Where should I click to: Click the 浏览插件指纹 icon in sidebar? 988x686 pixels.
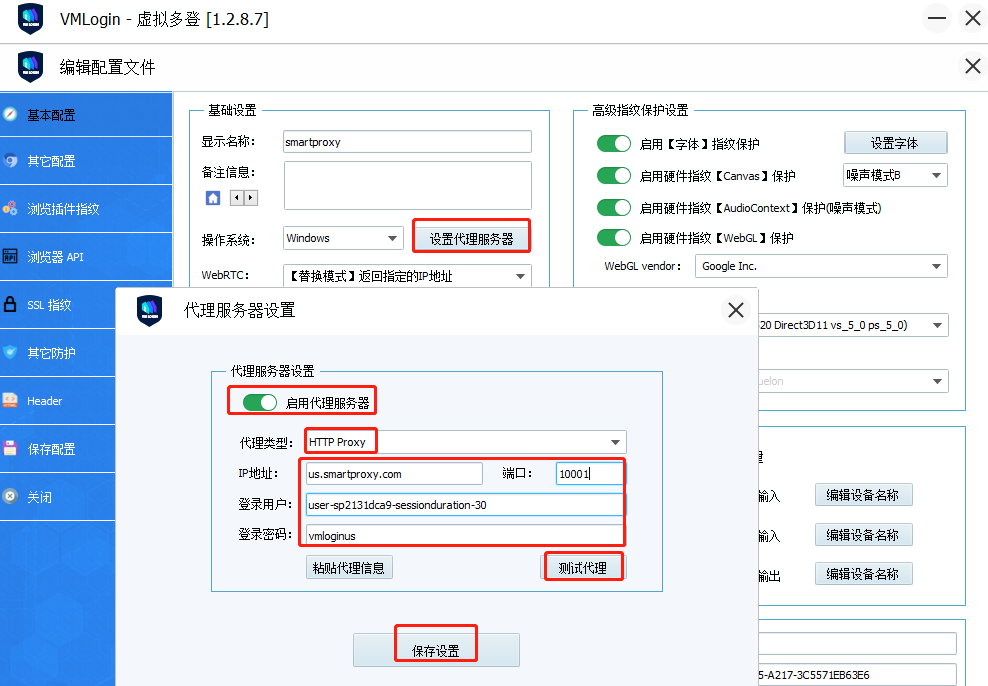pos(11,209)
